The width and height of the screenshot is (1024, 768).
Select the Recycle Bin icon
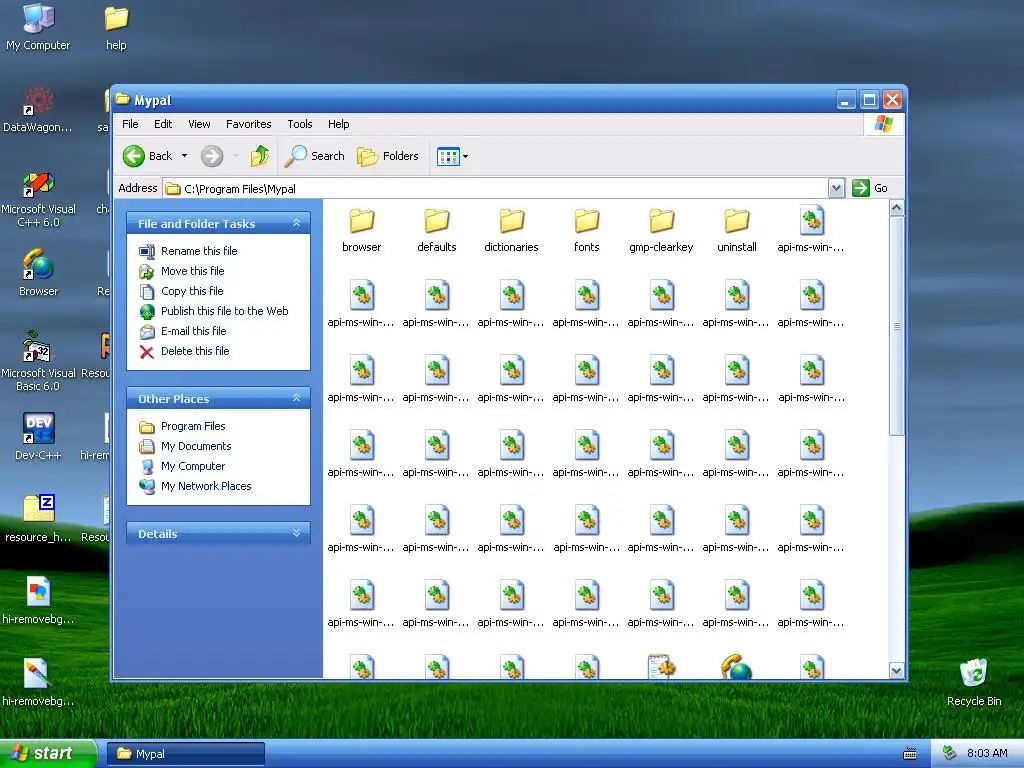(x=974, y=682)
